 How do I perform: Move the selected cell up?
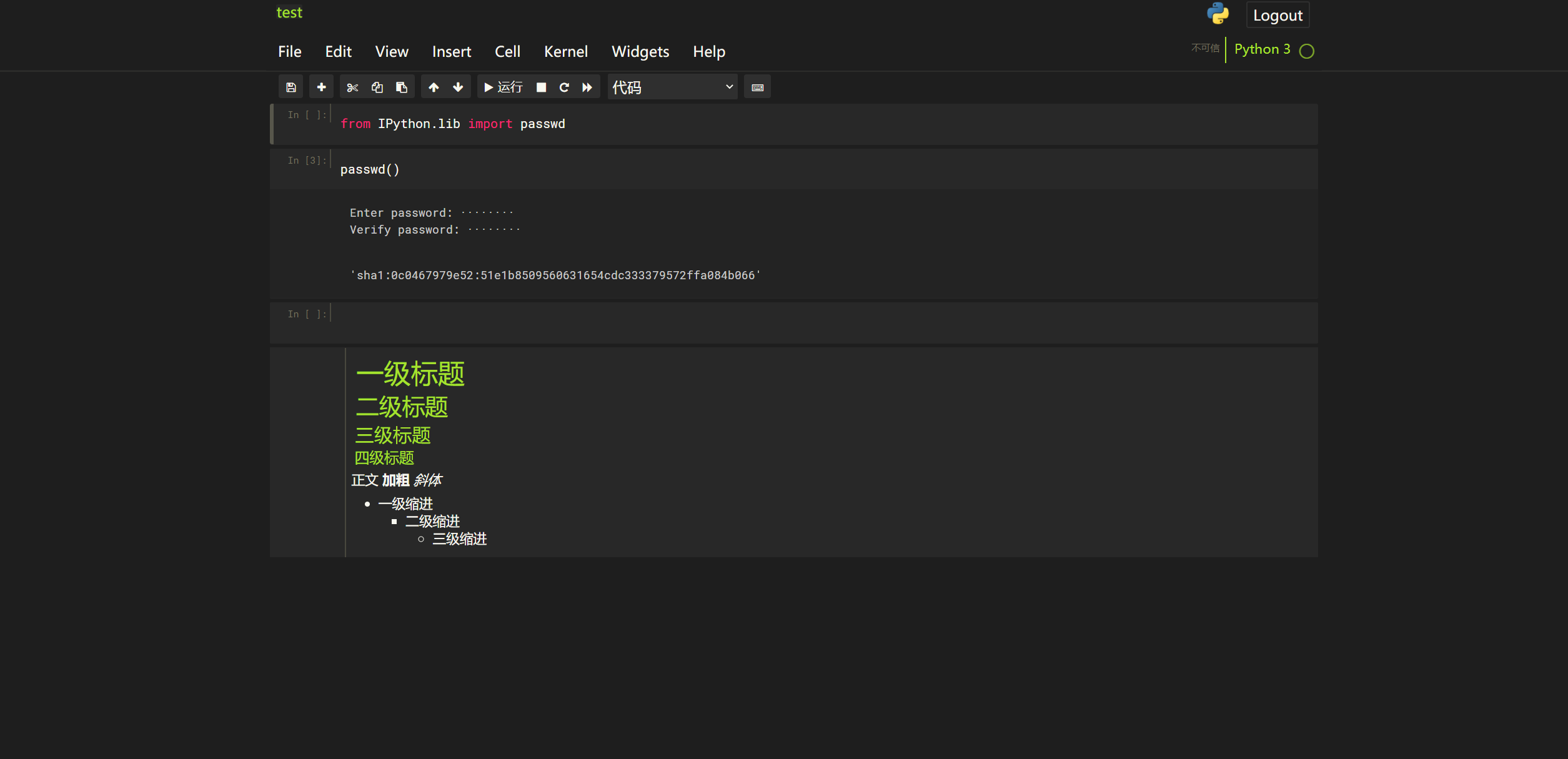point(434,87)
